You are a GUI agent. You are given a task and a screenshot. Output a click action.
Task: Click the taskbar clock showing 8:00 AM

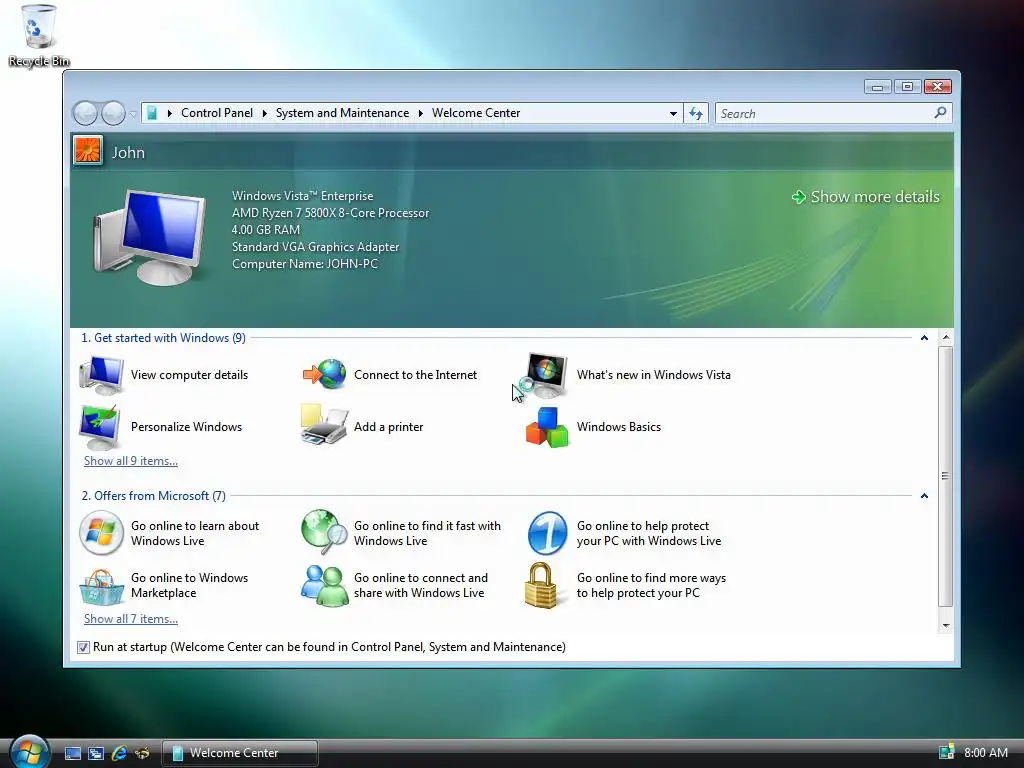pyautogui.click(x=985, y=753)
